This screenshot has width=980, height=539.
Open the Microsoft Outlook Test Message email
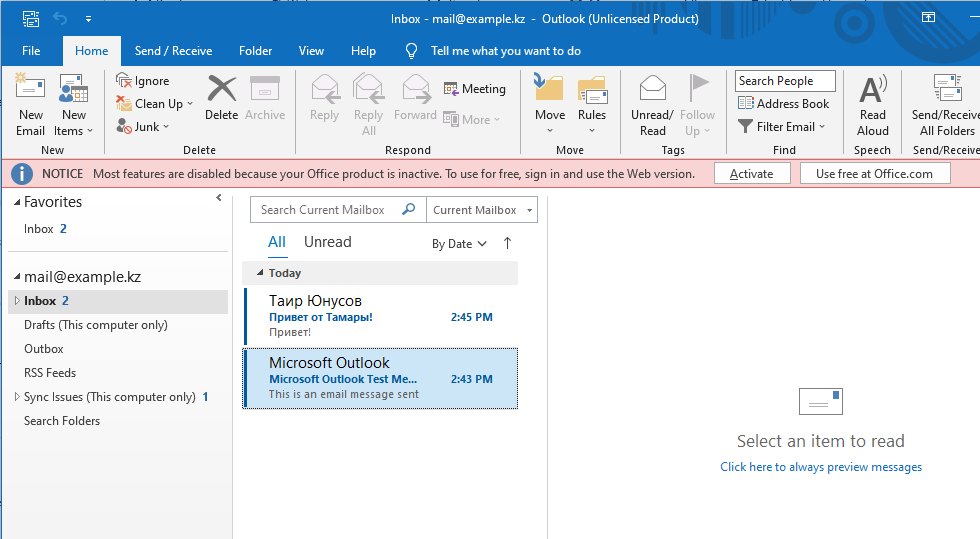pyautogui.click(x=380, y=378)
